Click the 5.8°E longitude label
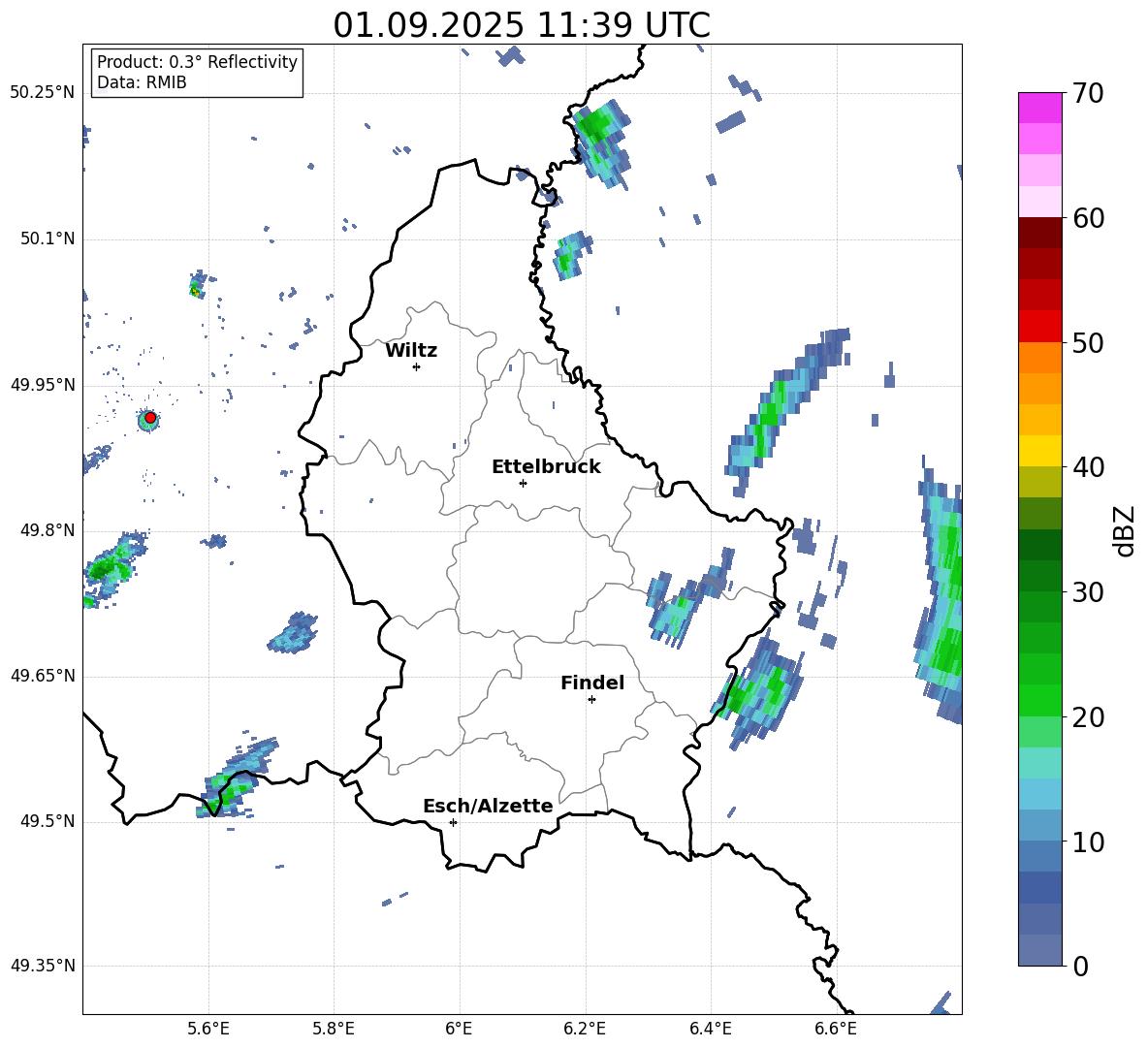 334,1030
